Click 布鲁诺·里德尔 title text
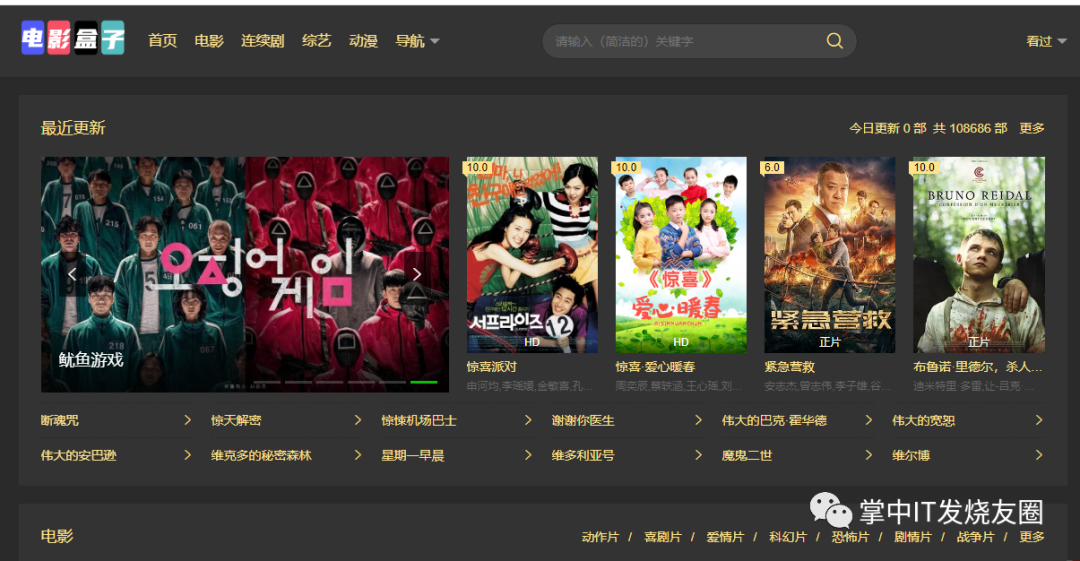The image size is (1080, 561). [x=977, y=367]
